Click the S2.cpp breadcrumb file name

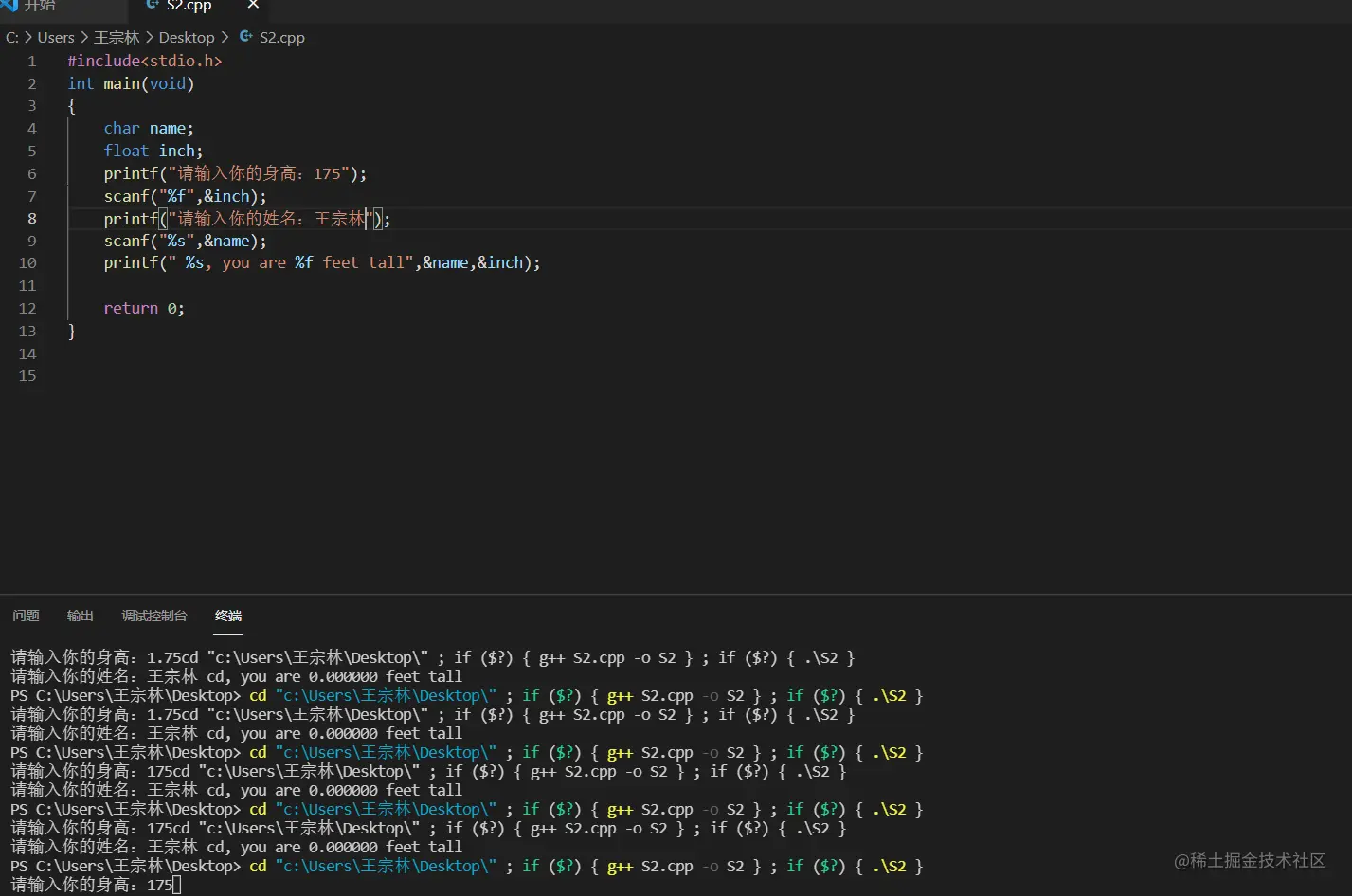pos(282,38)
